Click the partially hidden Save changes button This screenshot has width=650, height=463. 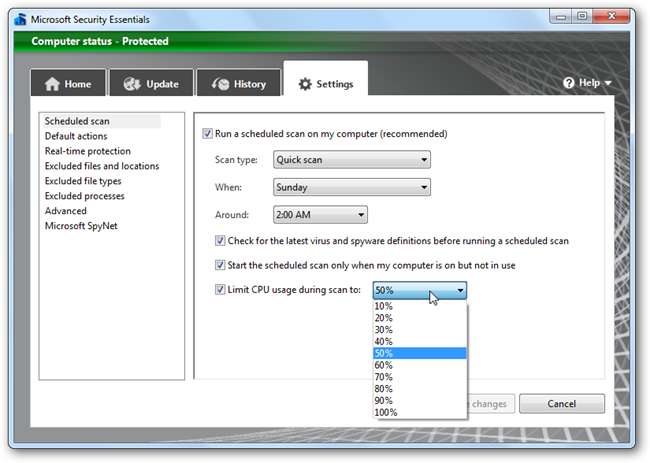491,404
